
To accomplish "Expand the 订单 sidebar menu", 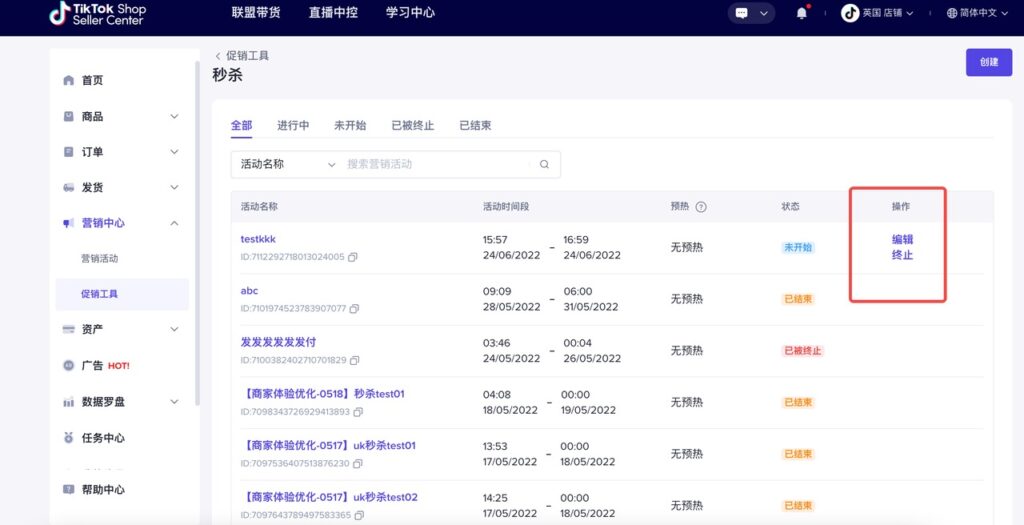I will click(x=174, y=151).
